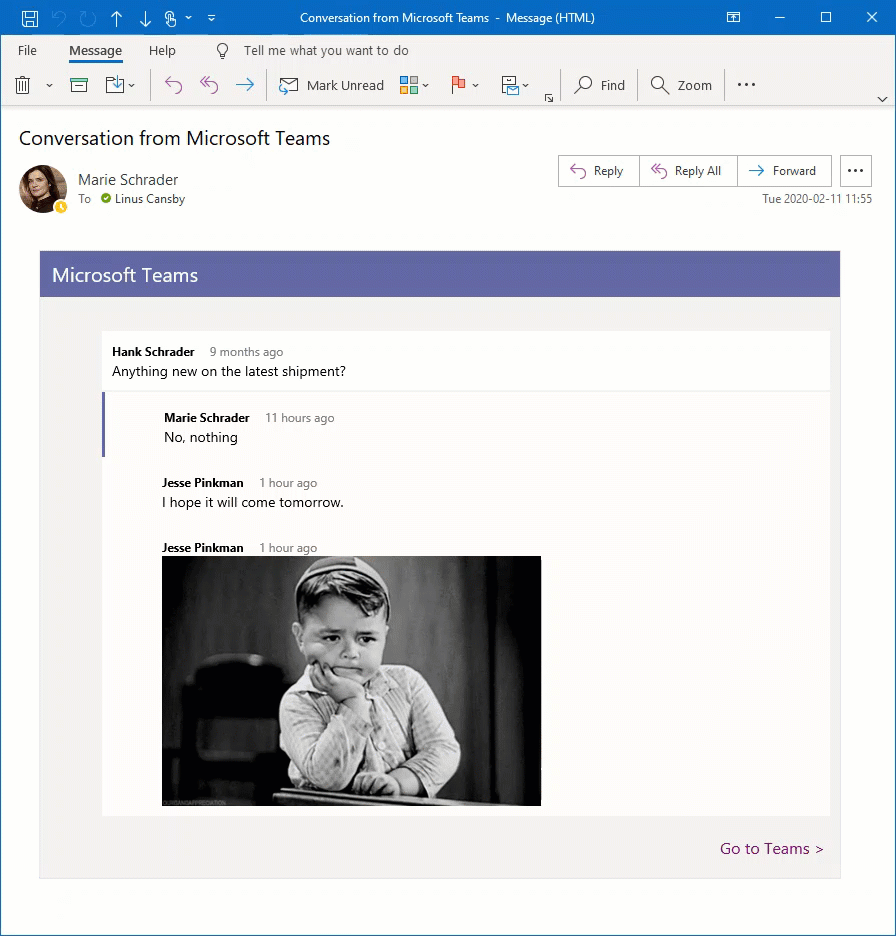The image size is (896, 936).
Task: Click 'No, nothing' reply text
Action: pos(201,438)
